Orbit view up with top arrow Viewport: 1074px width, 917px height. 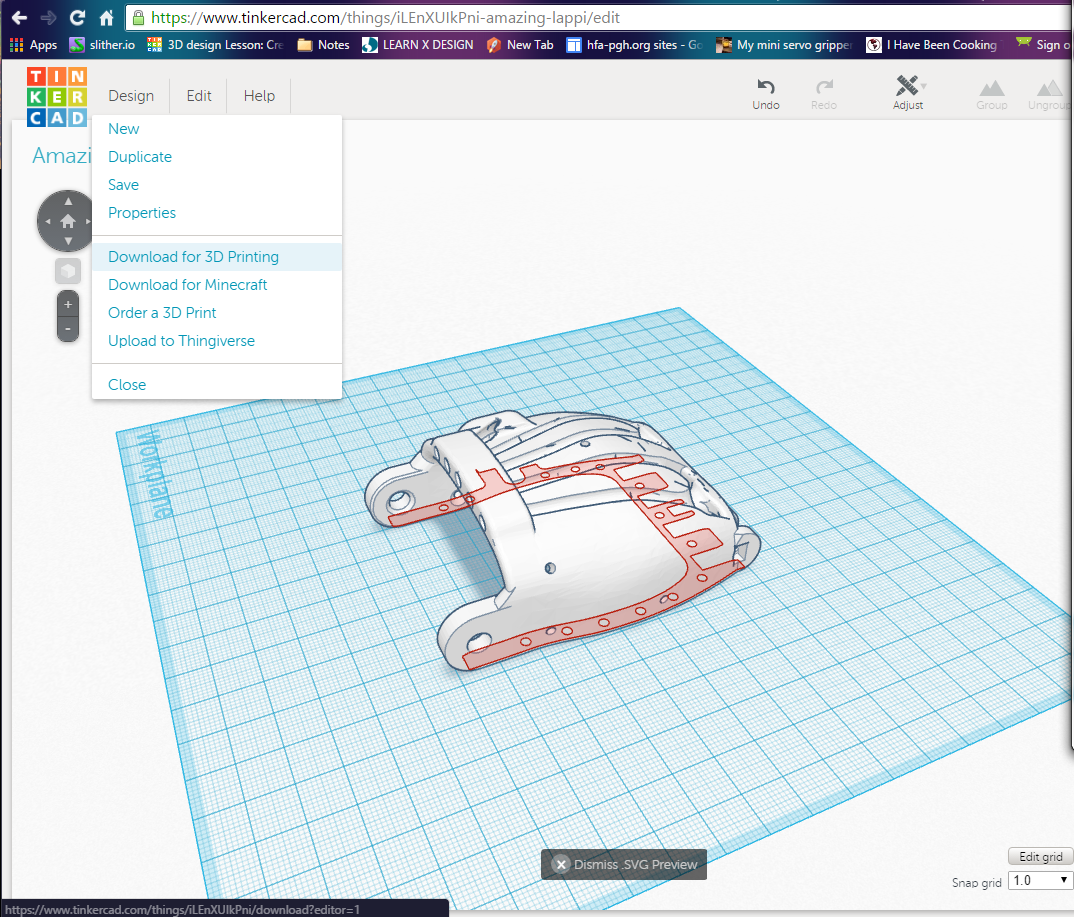coord(68,201)
